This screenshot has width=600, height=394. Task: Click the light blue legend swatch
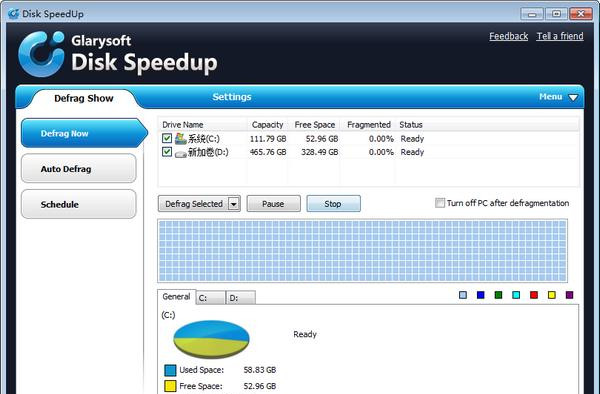point(463,295)
